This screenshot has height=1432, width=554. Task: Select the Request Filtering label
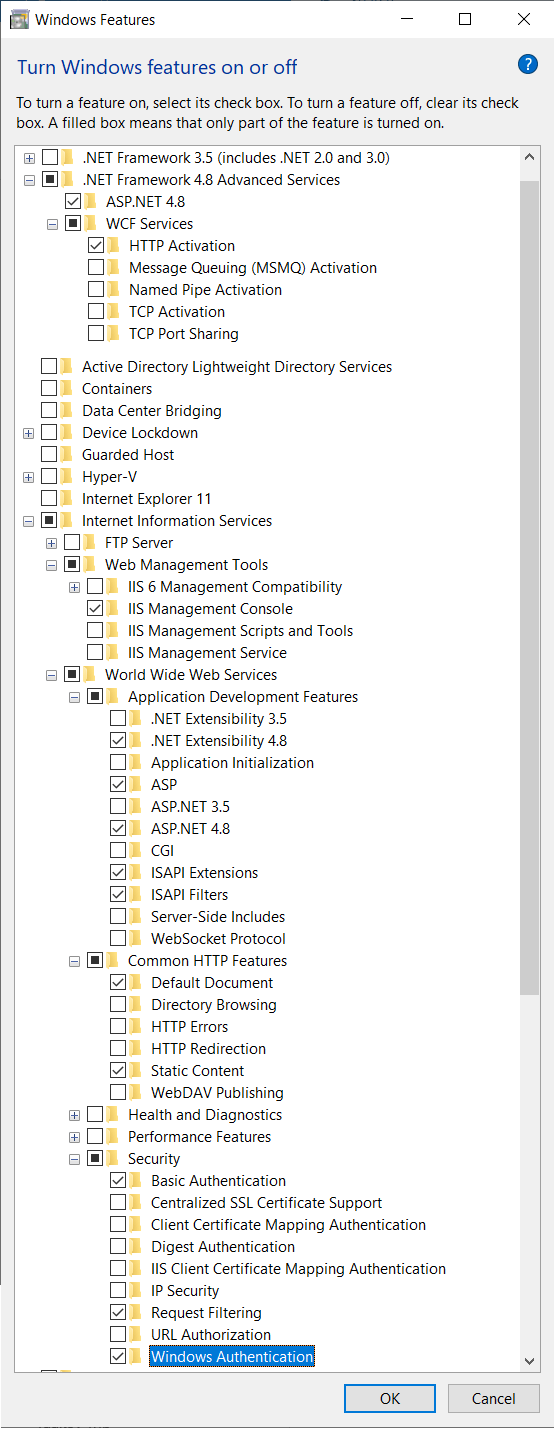[x=206, y=1313]
